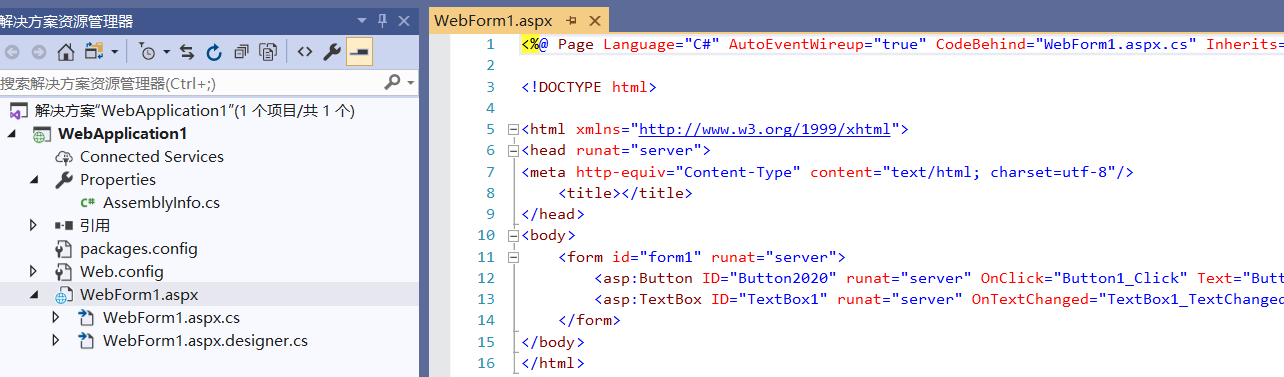Click the Forward navigation arrow in Solution Explorer
1284x377 pixels.
click(38, 52)
